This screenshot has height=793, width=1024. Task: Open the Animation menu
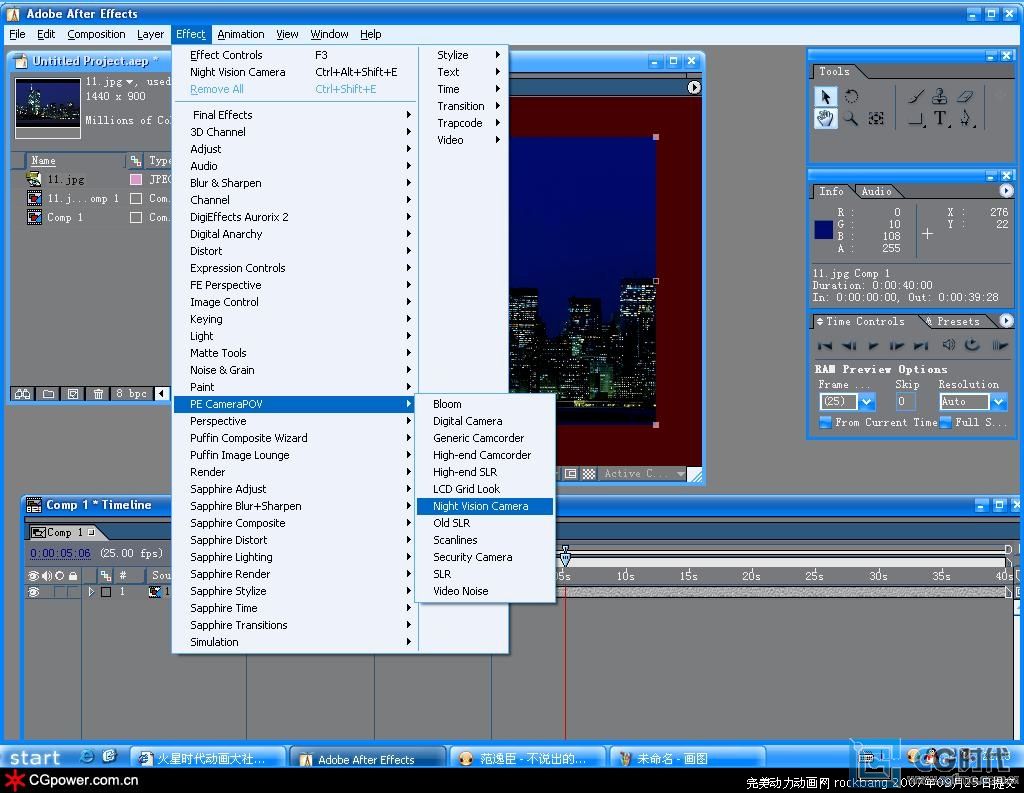240,34
